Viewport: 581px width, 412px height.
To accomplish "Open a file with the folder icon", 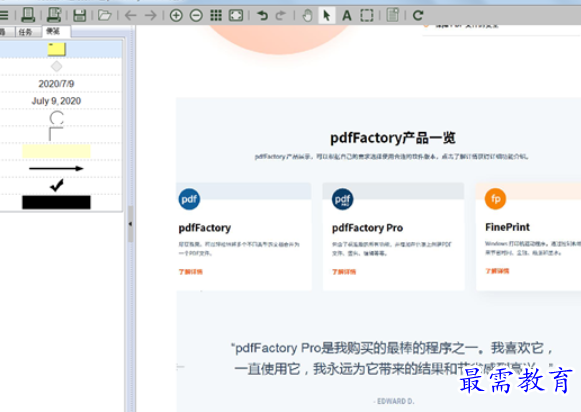I will click(105, 15).
